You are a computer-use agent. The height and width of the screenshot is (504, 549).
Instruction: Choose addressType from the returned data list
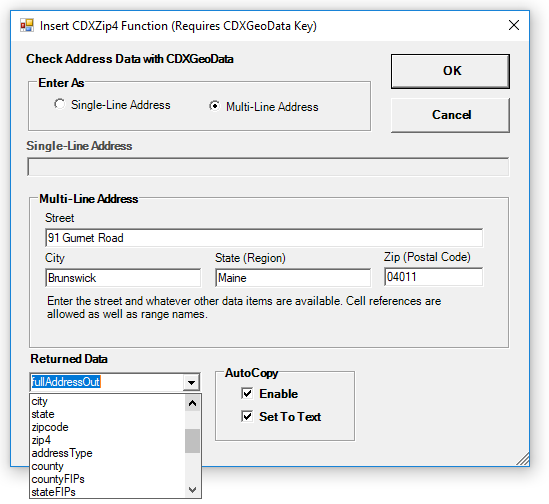107,453
